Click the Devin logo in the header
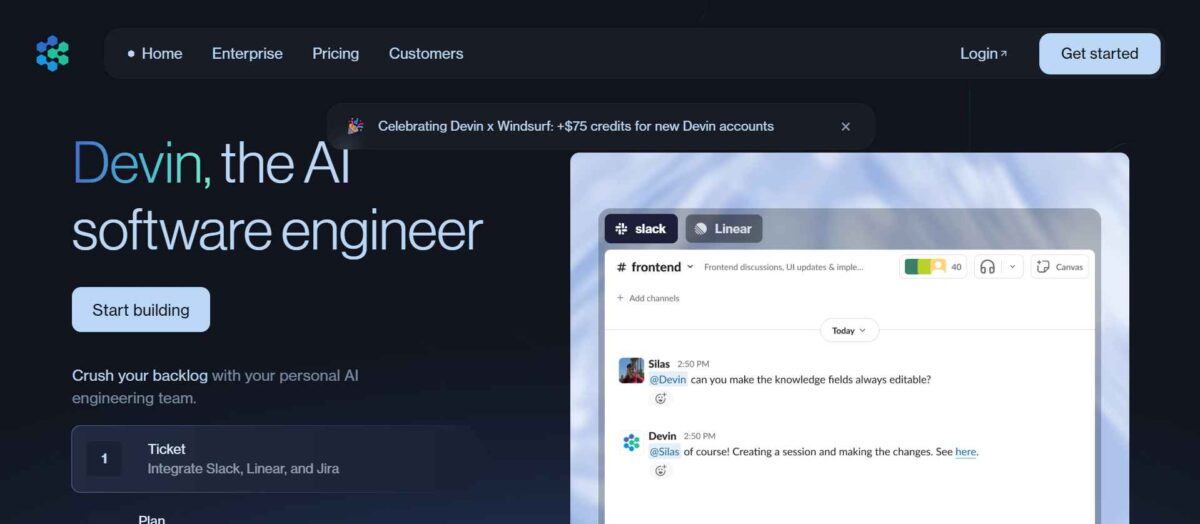The image size is (1200, 524). 52,54
